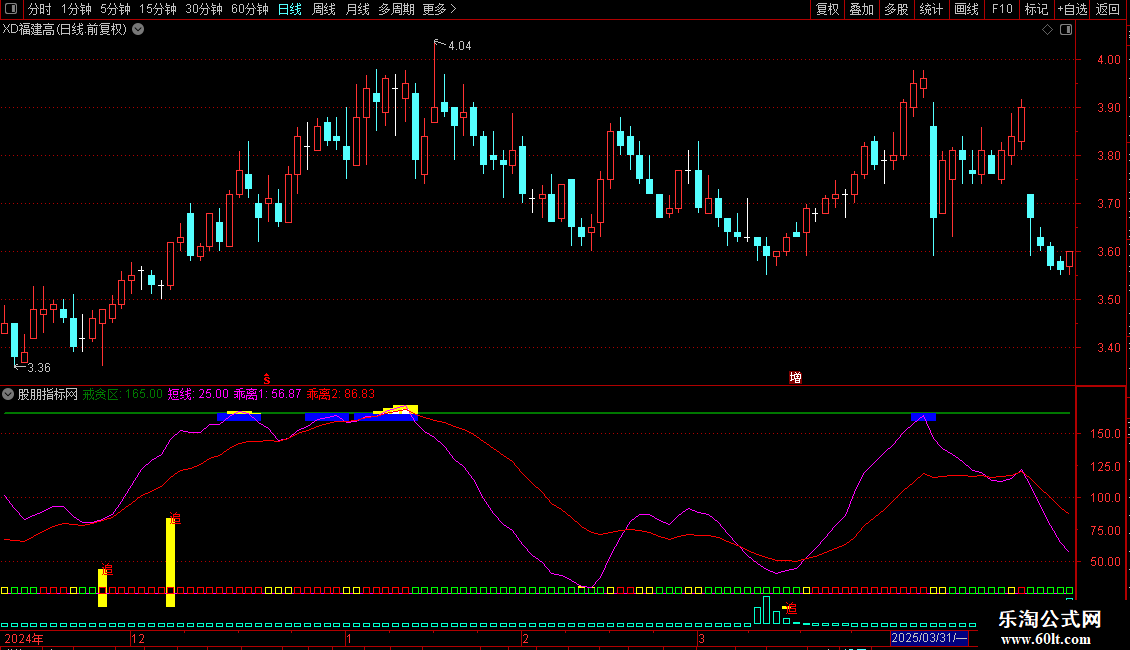The image size is (1130, 650).
Task: Click the 2024年 label on the date axis
Action: [24, 639]
